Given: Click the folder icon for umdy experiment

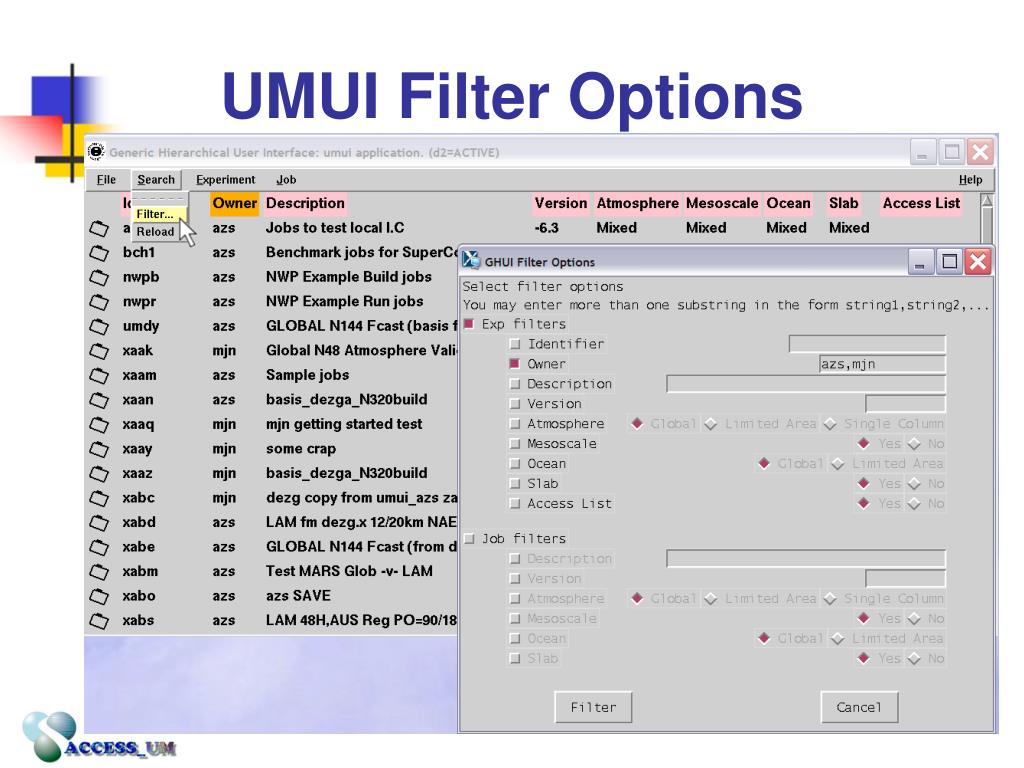Looking at the screenshot, I should [x=99, y=327].
